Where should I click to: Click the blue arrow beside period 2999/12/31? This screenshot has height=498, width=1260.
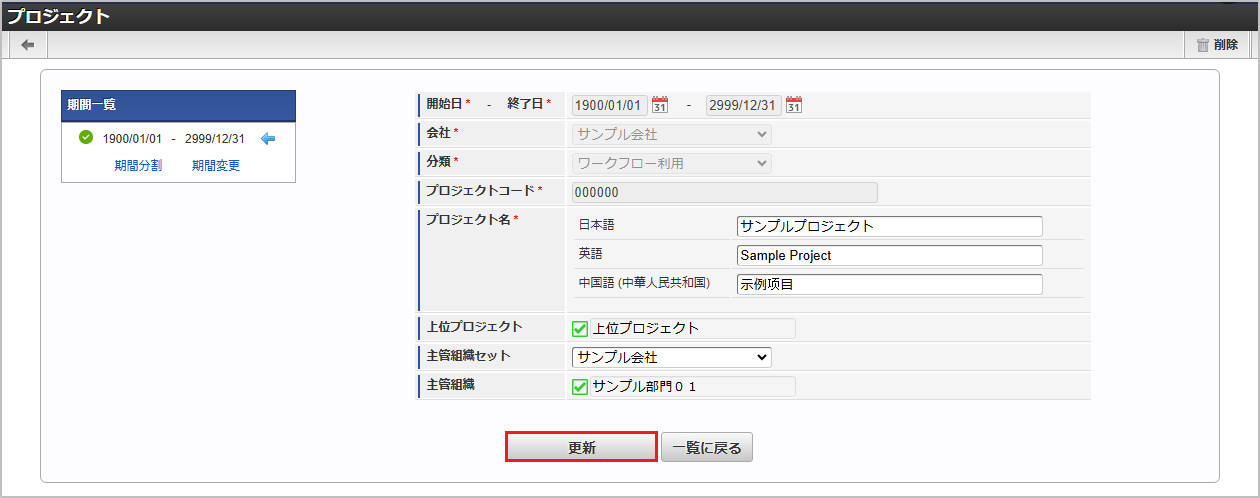click(x=267, y=139)
